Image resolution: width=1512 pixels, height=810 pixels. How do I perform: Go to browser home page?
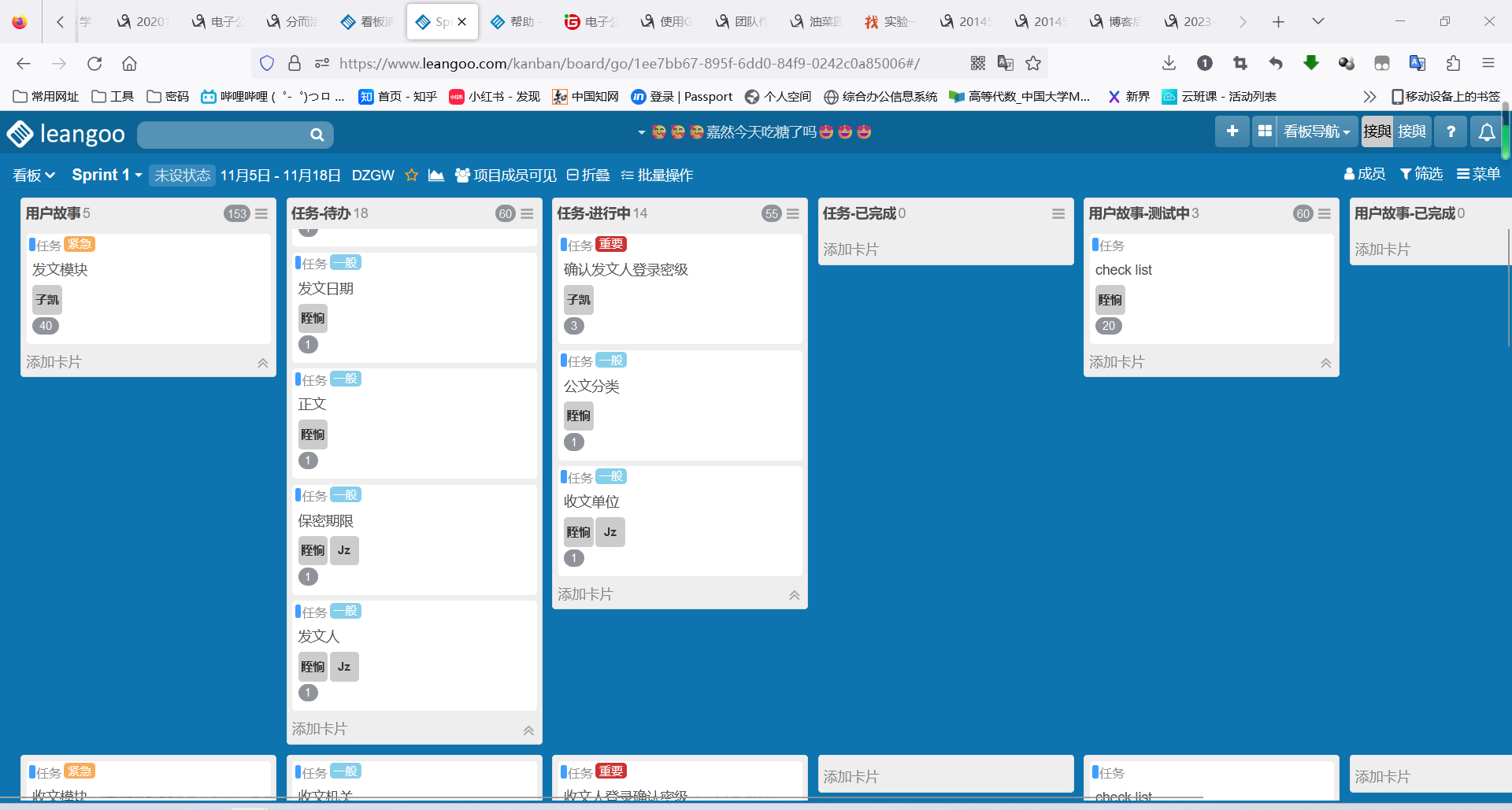click(x=130, y=64)
